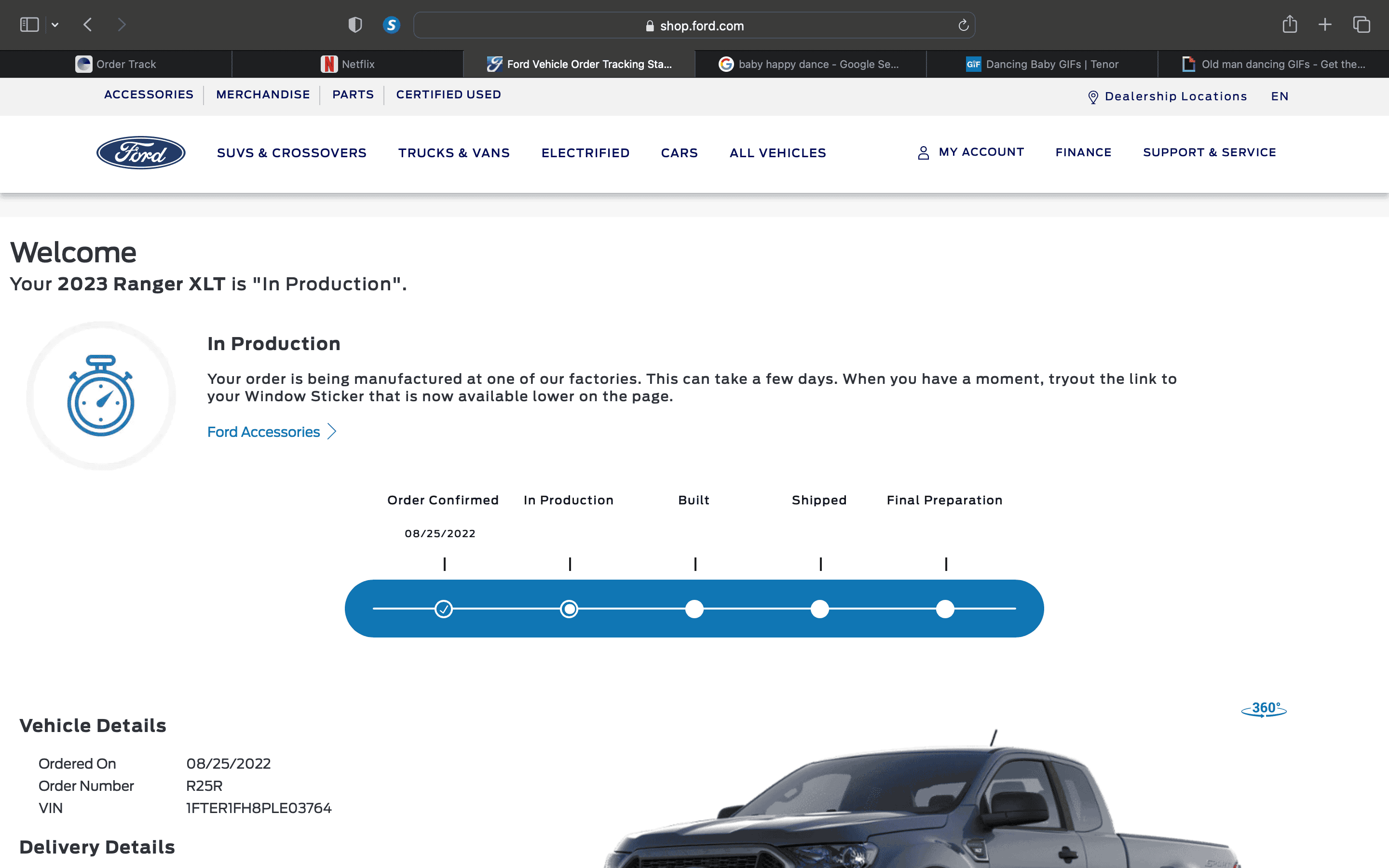Click the 08/25/2022 date under Order Confirmed
Viewport: 1389px width, 868px height.
click(x=440, y=534)
